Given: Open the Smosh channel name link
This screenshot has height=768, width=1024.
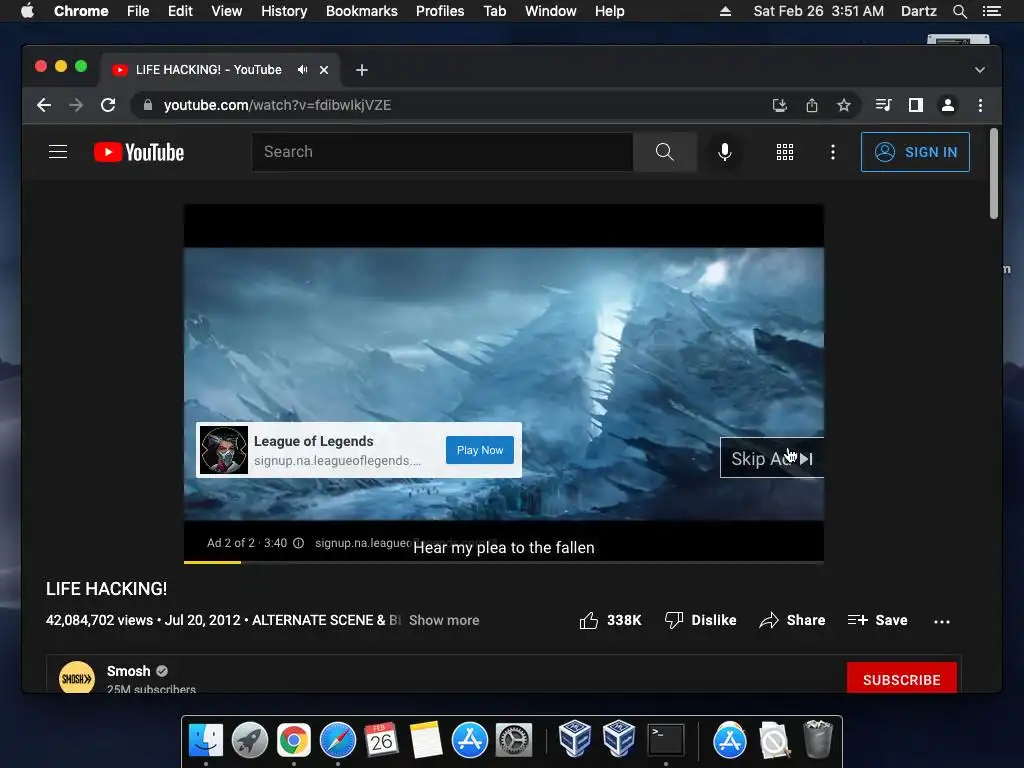Looking at the screenshot, I should 129,671.
